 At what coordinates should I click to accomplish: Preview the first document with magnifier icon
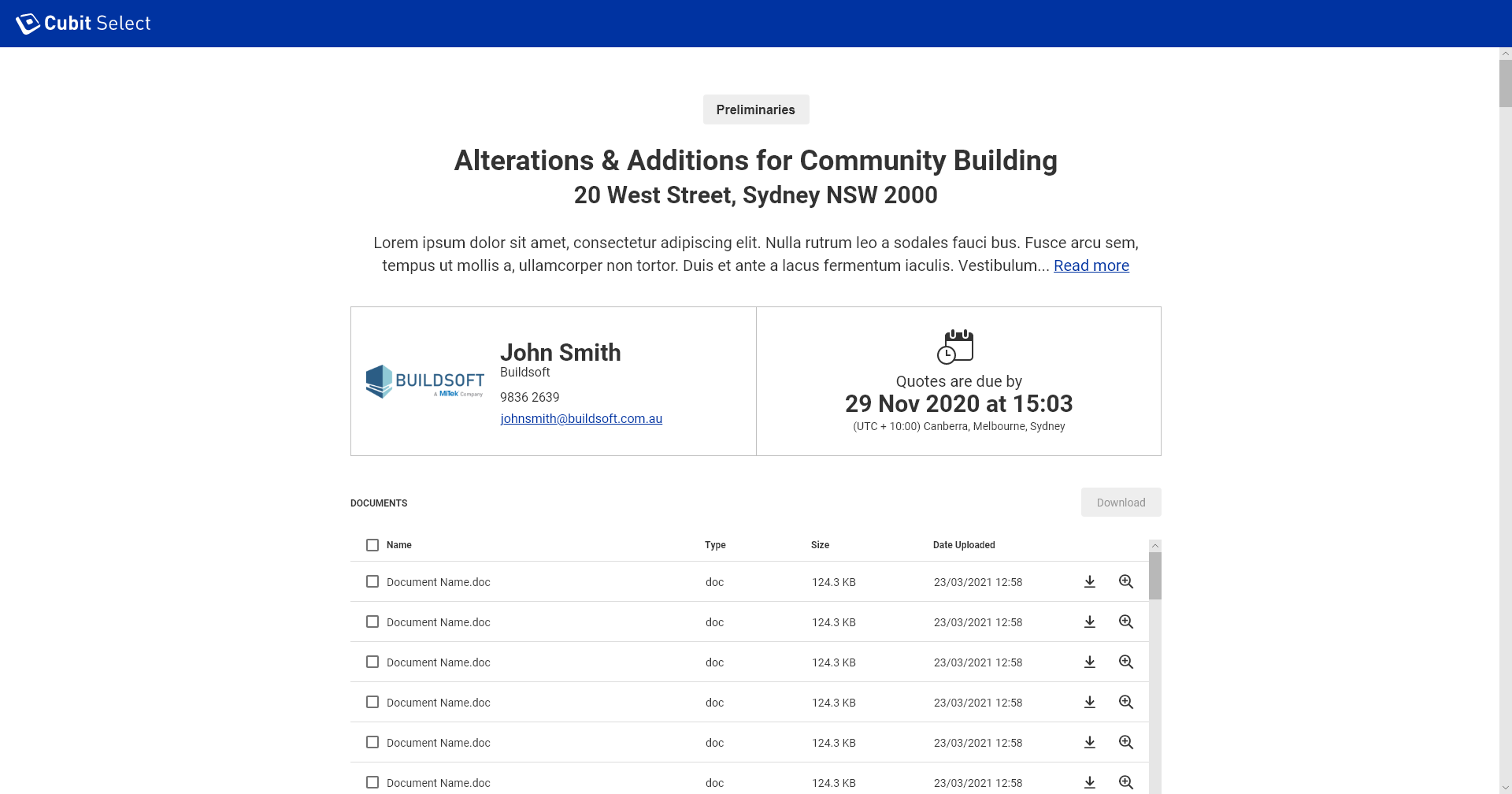pyautogui.click(x=1126, y=582)
